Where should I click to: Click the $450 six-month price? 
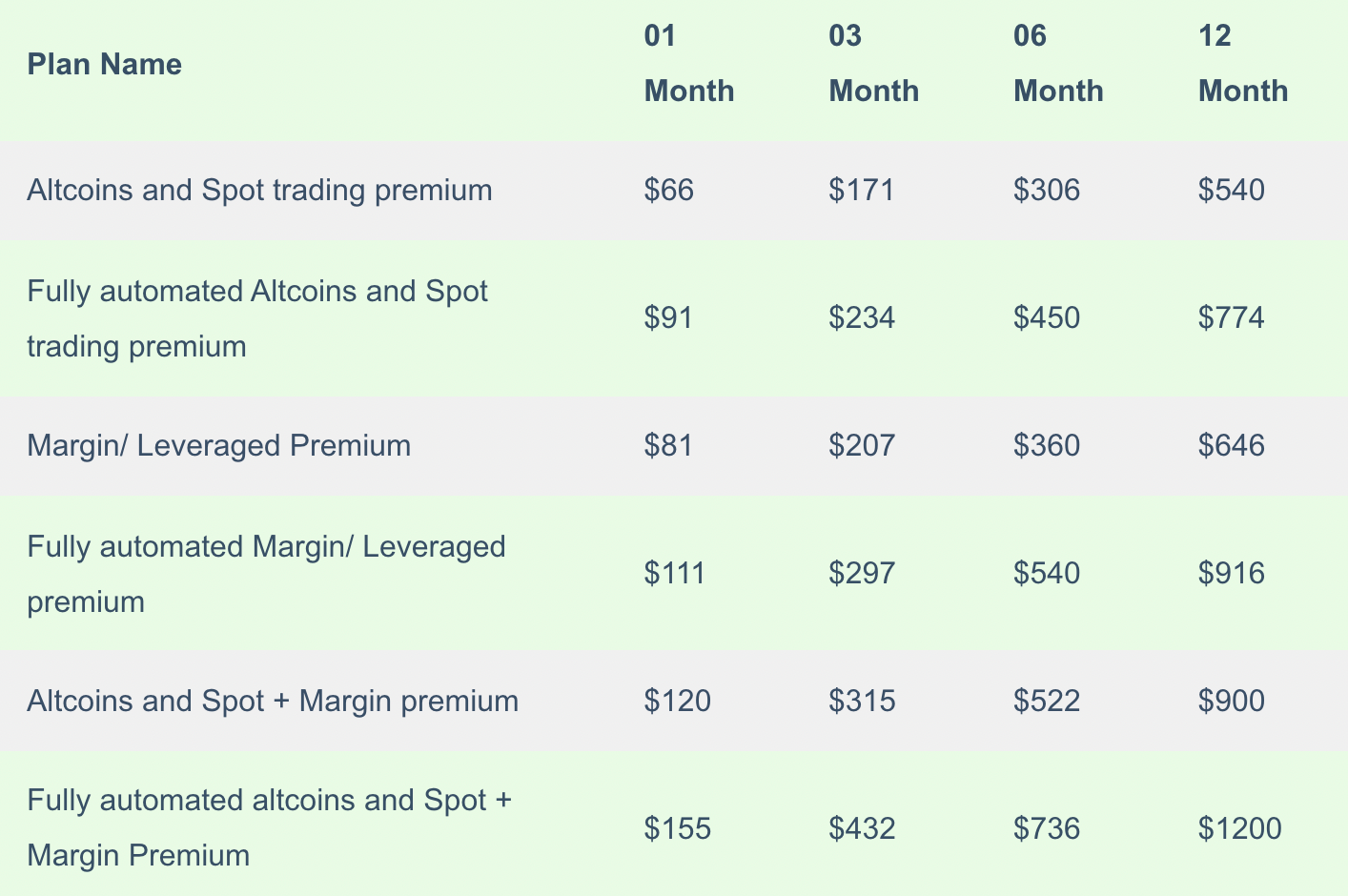[1047, 318]
